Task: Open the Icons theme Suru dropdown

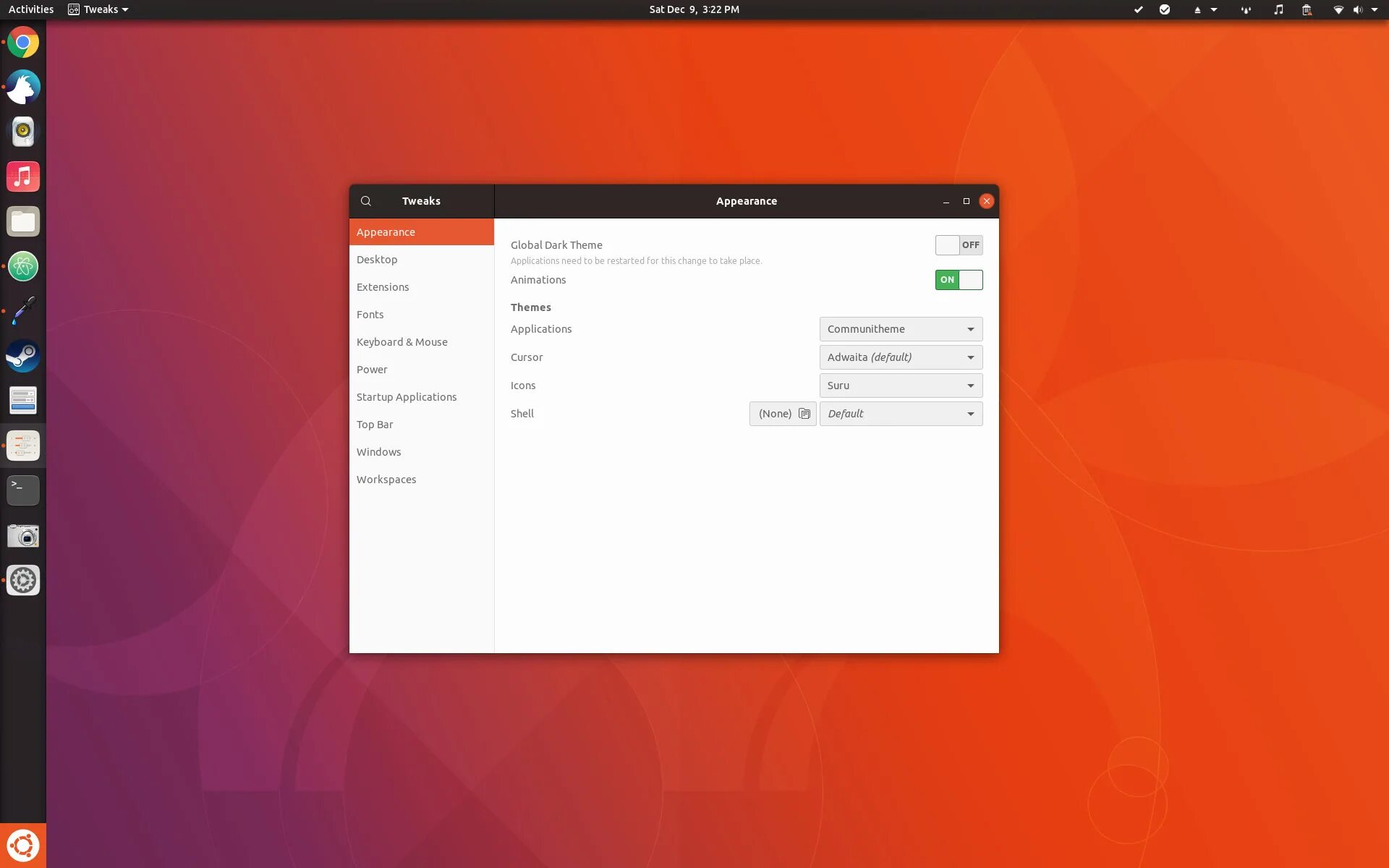Action: [x=901, y=386]
